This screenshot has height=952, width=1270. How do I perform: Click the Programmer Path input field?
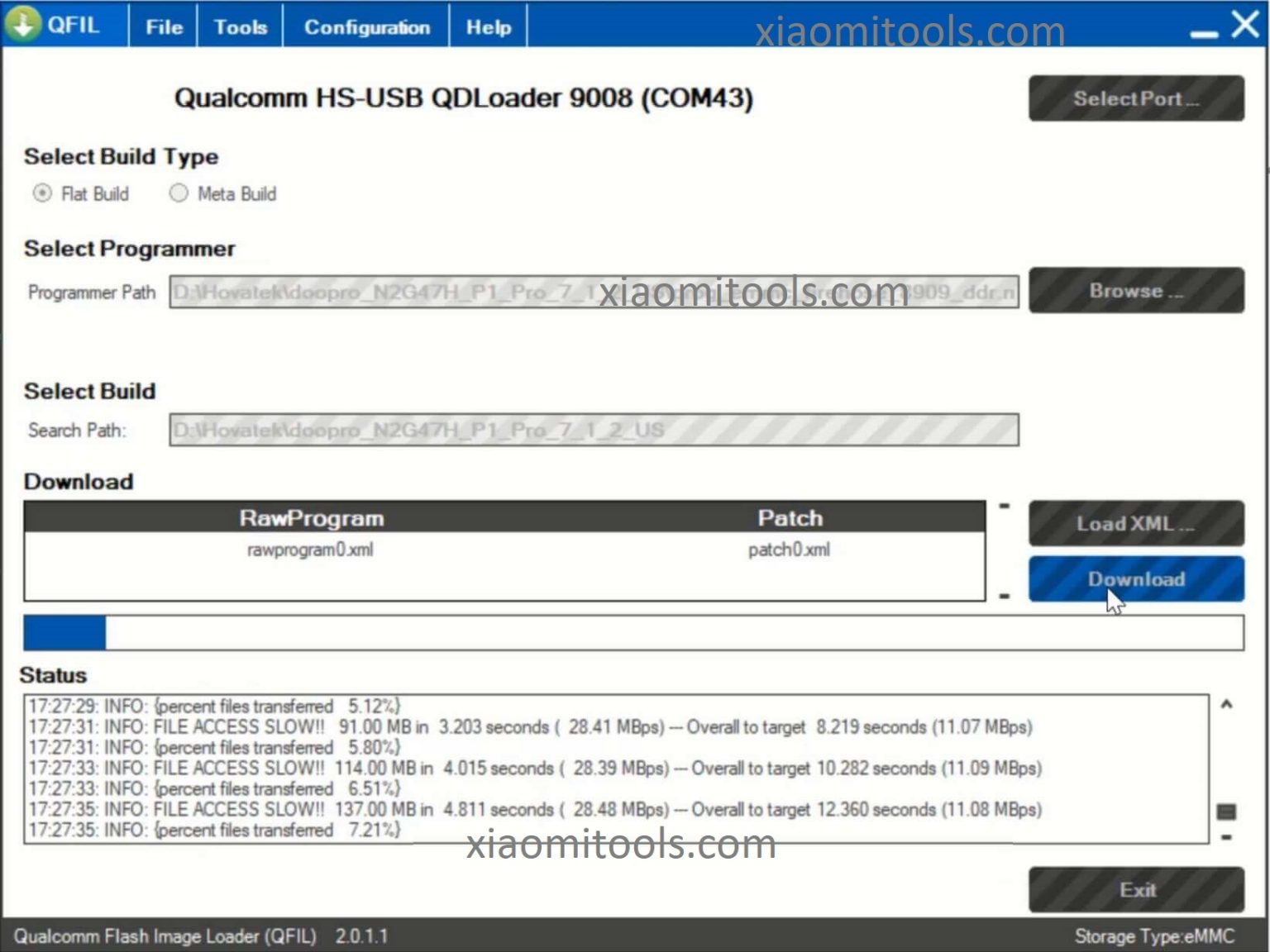(x=594, y=293)
